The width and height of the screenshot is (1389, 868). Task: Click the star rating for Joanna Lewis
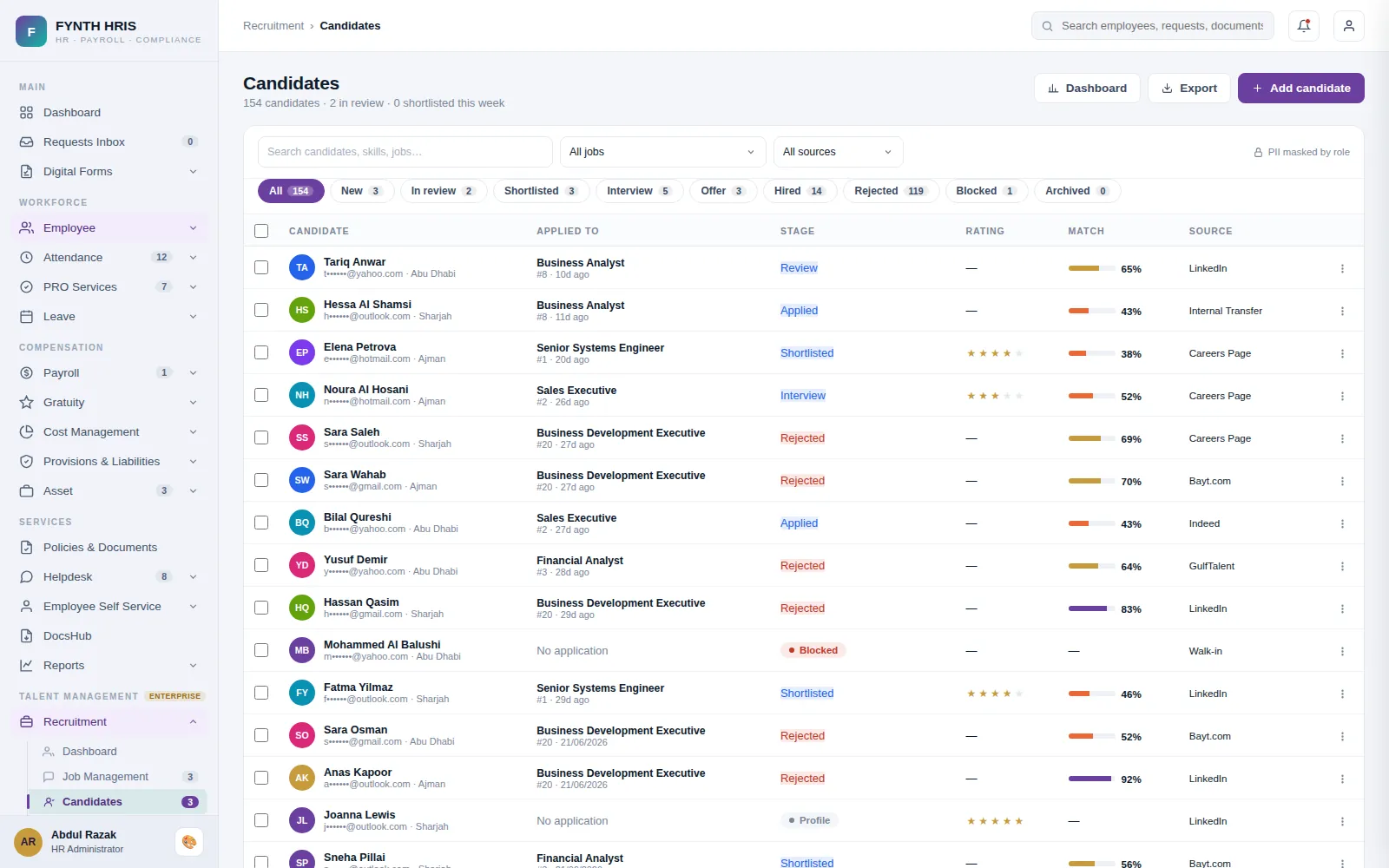pyautogui.click(x=995, y=821)
